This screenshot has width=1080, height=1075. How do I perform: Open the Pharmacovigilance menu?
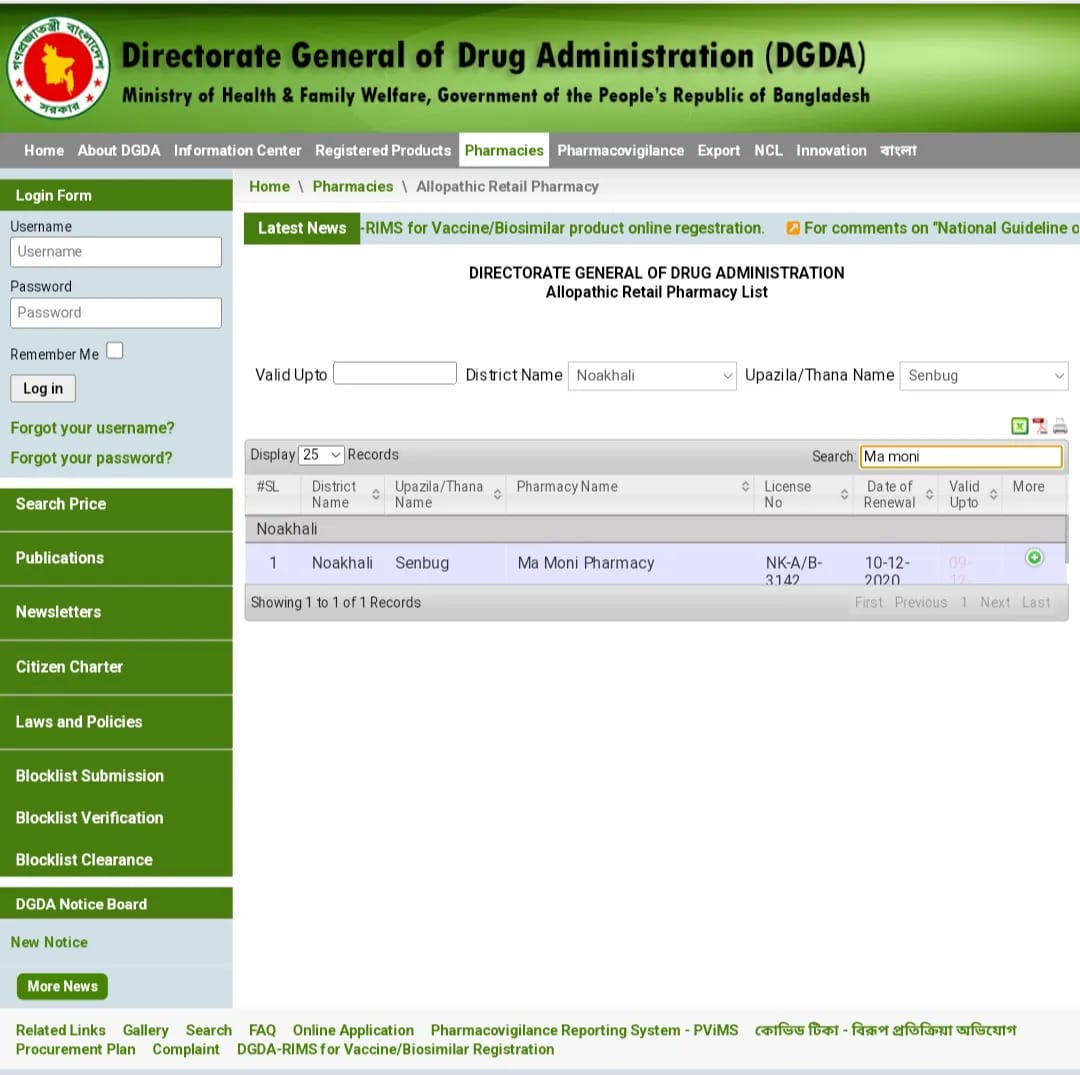click(621, 150)
